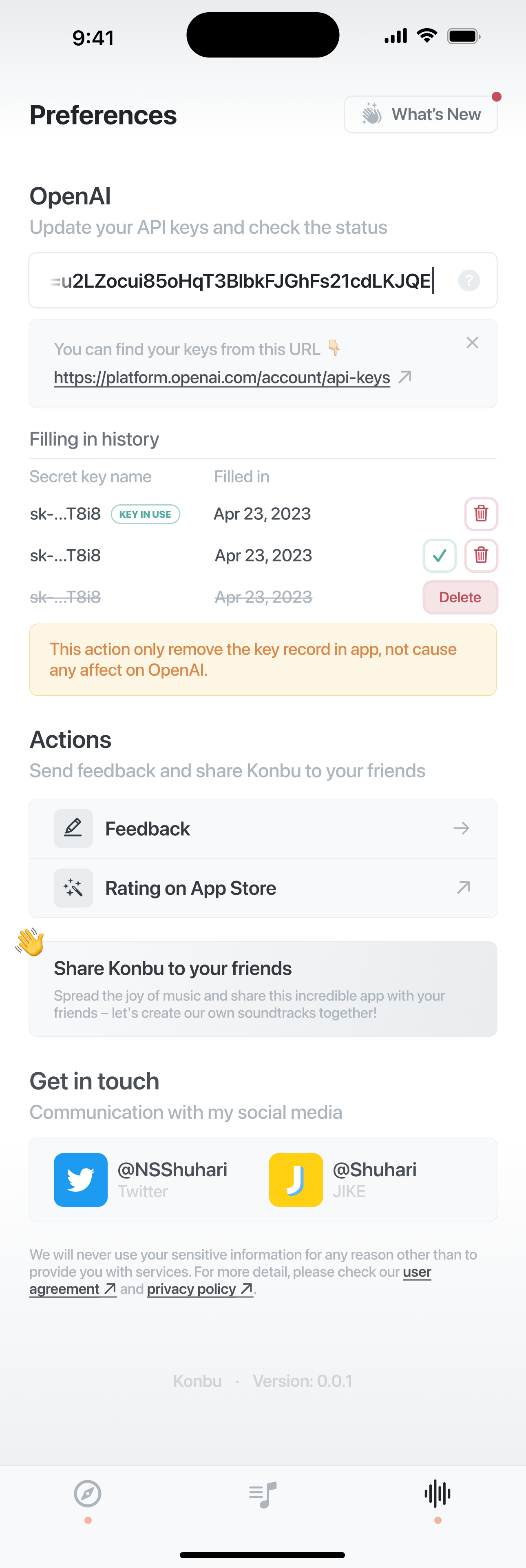Tap trash icon on second key row
Image resolution: width=526 pixels, height=1568 pixels.
[481, 555]
